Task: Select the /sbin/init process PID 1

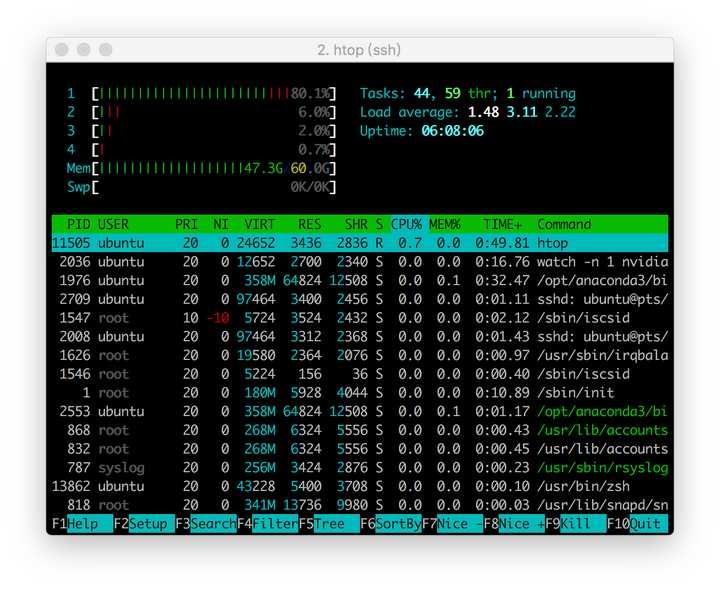Action: pyautogui.click(x=360, y=393)
